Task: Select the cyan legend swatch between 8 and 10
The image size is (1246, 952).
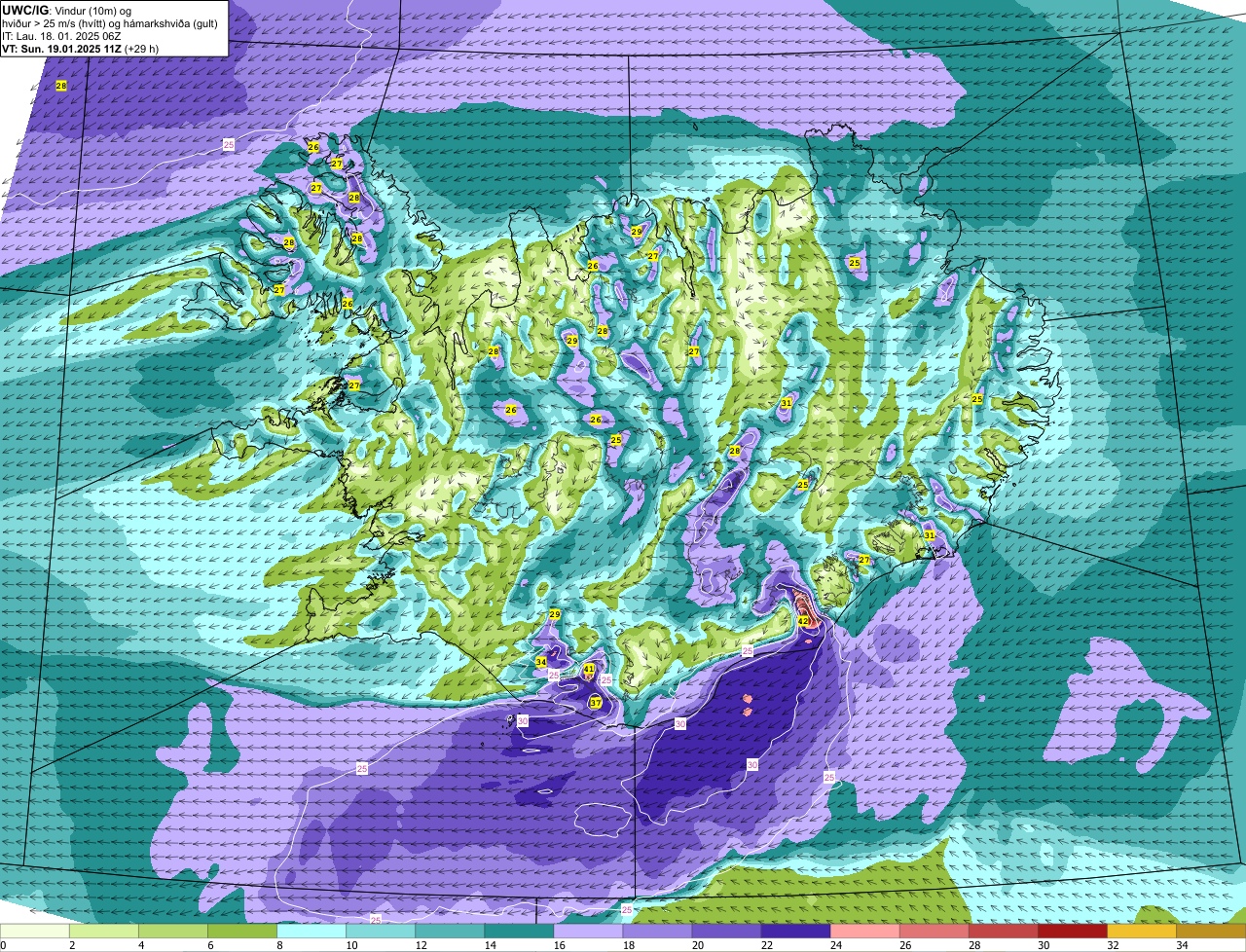Action: tap(311, 931)
